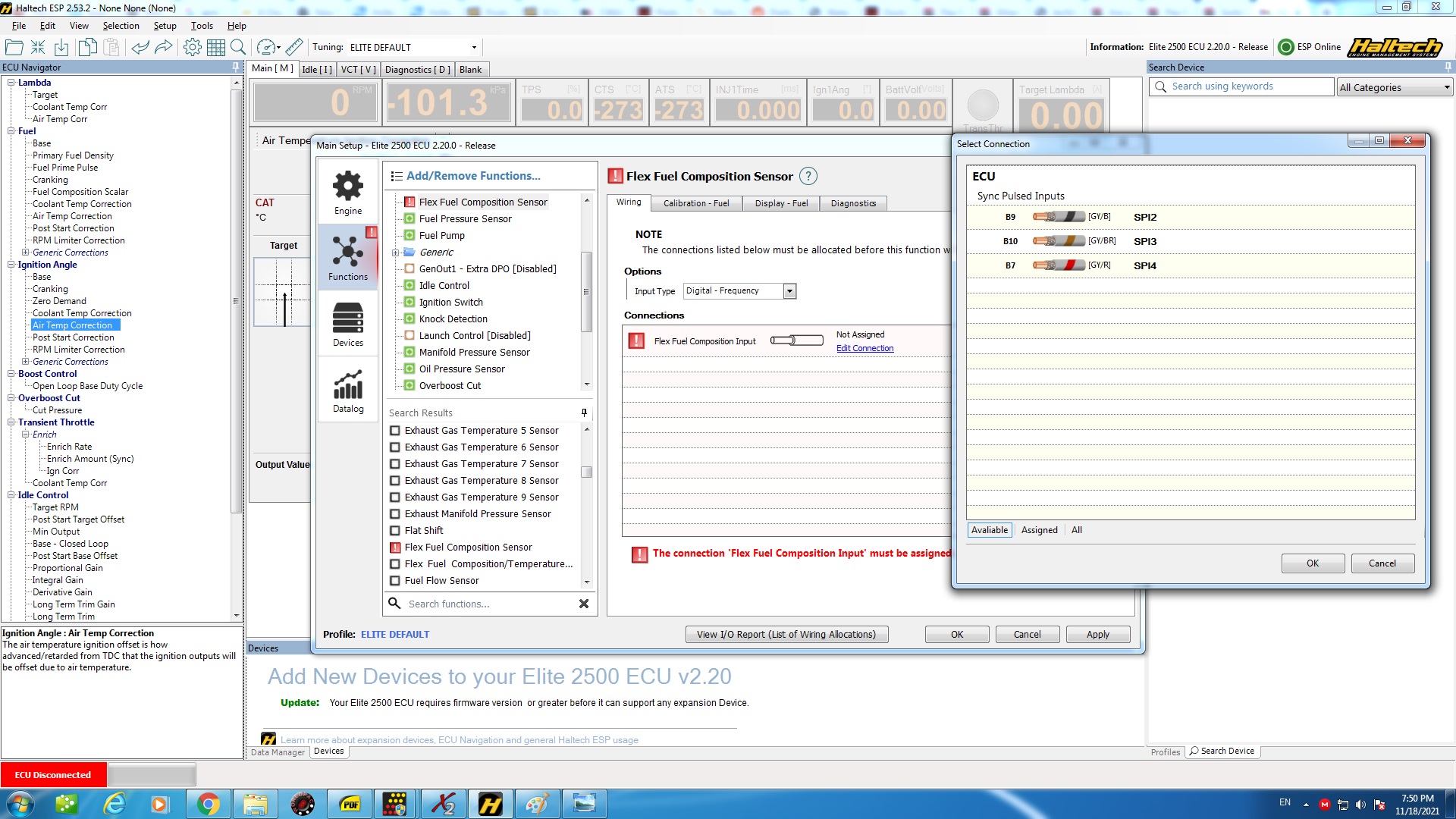Click the gauge icon in the toolbar

pos(267,47)
